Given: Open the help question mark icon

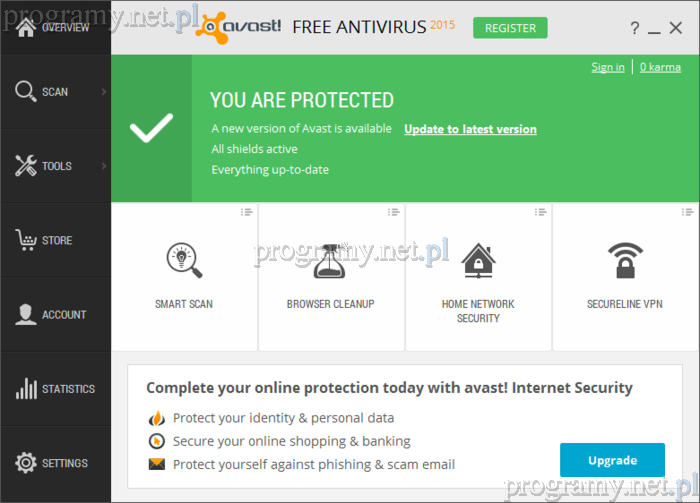Looking at the screenshot, I should [635, 28].
